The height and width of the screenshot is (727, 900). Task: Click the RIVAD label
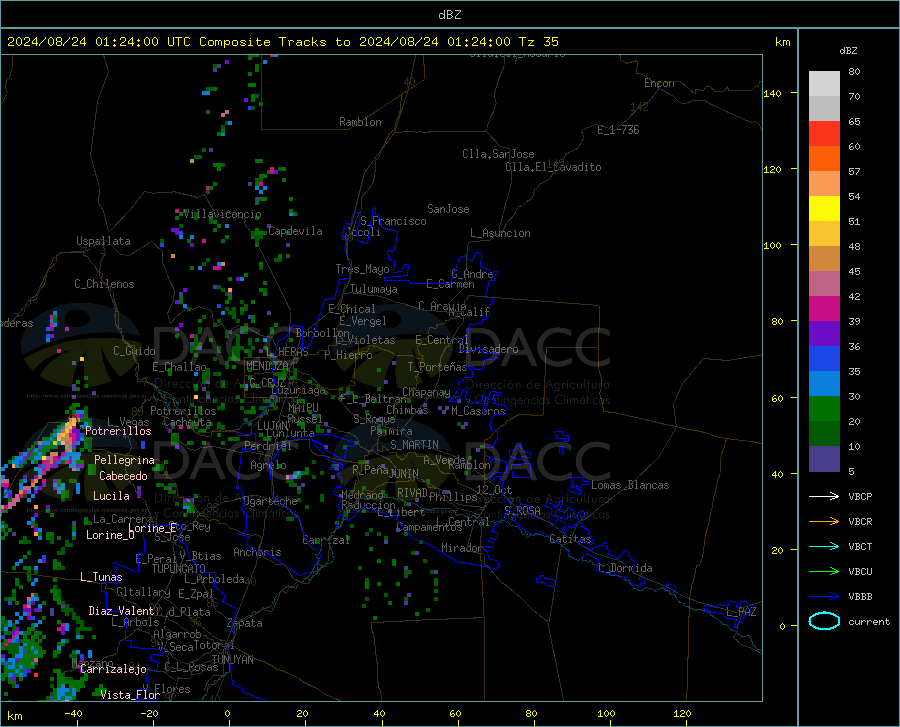point(412,493)
